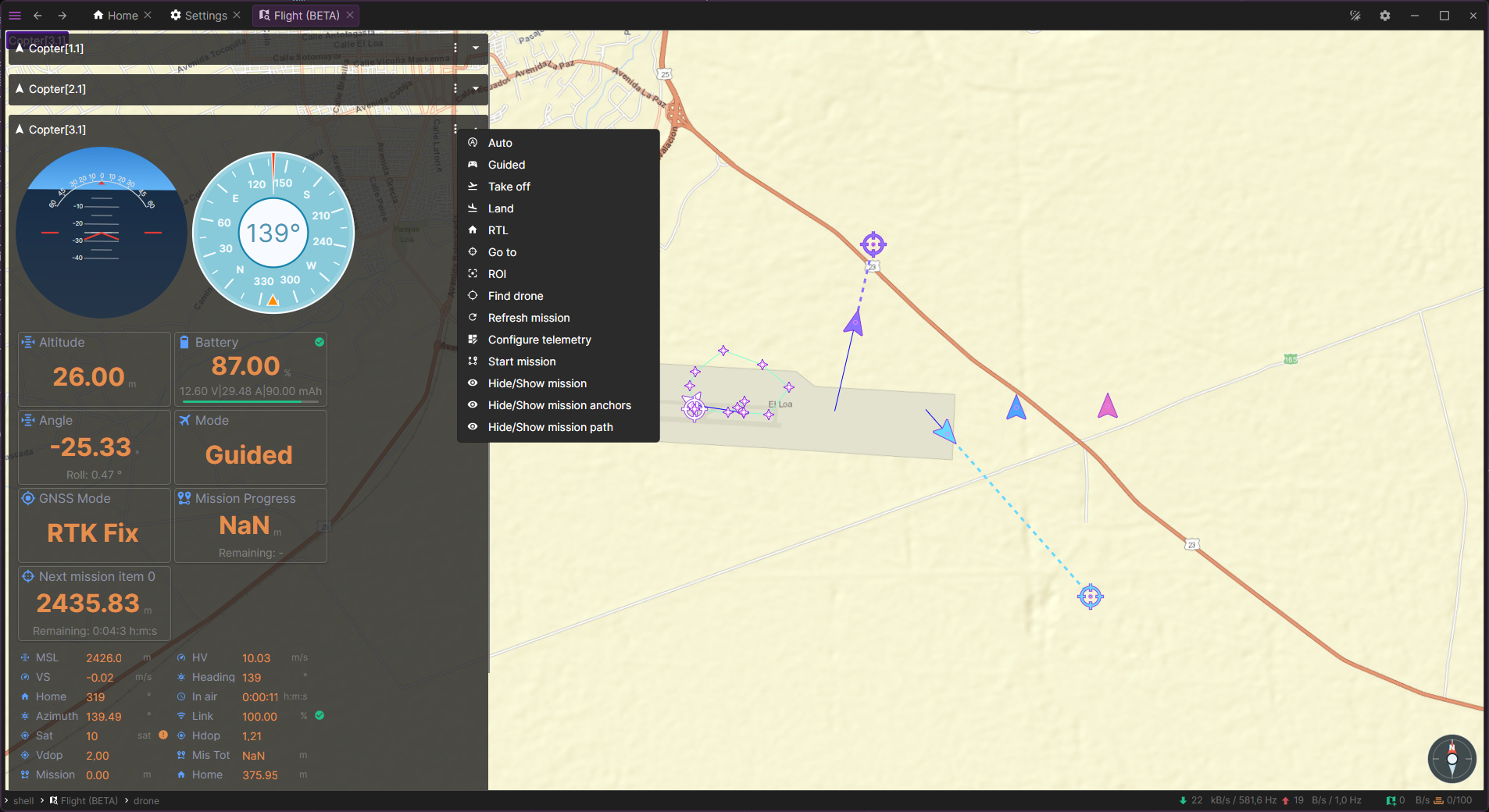Open Copter[2.1] three-dot options menu

455,88
